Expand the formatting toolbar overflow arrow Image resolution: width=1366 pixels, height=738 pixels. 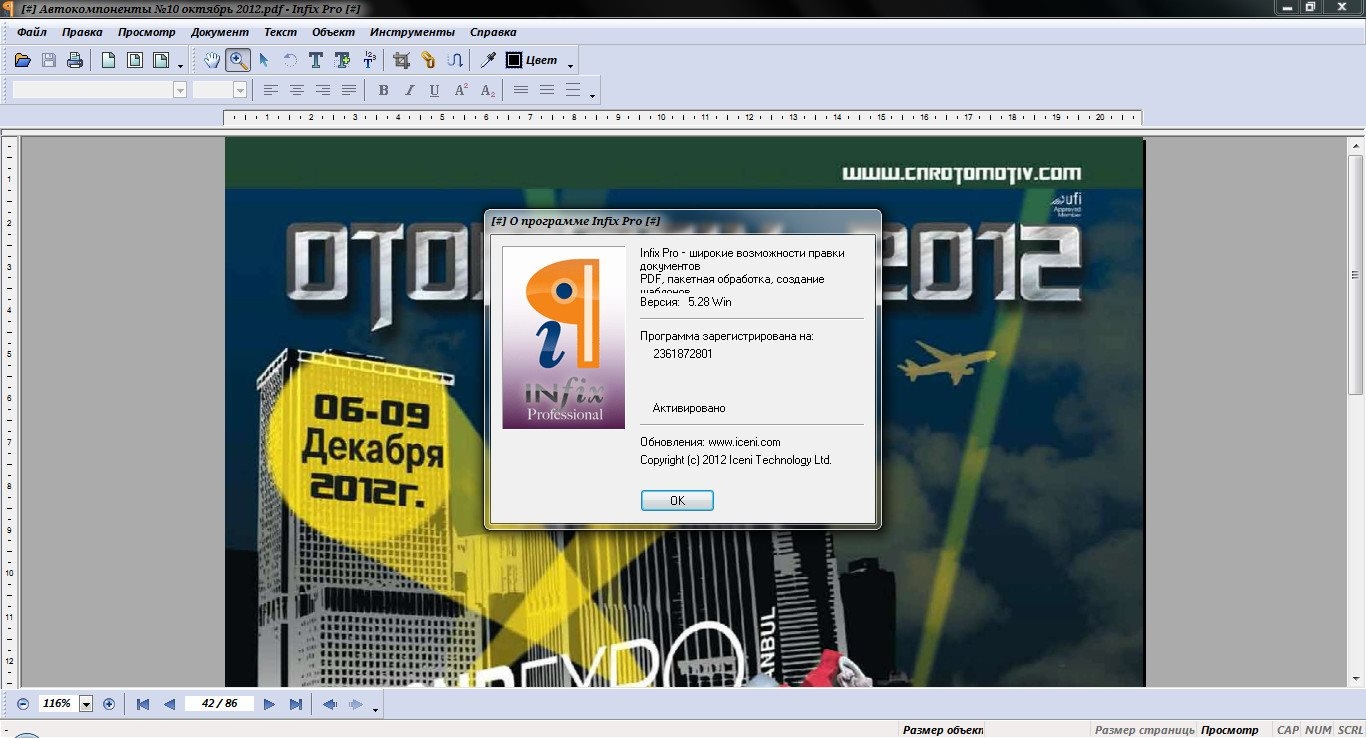pyautogui.click(x=593, y=96)
